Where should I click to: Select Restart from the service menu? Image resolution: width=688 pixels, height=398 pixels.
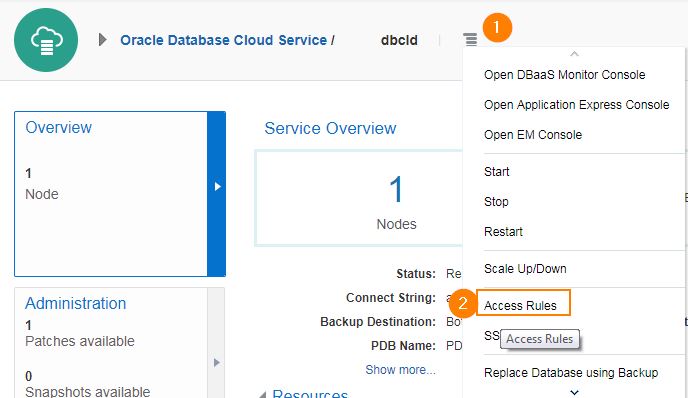(503, 231)
